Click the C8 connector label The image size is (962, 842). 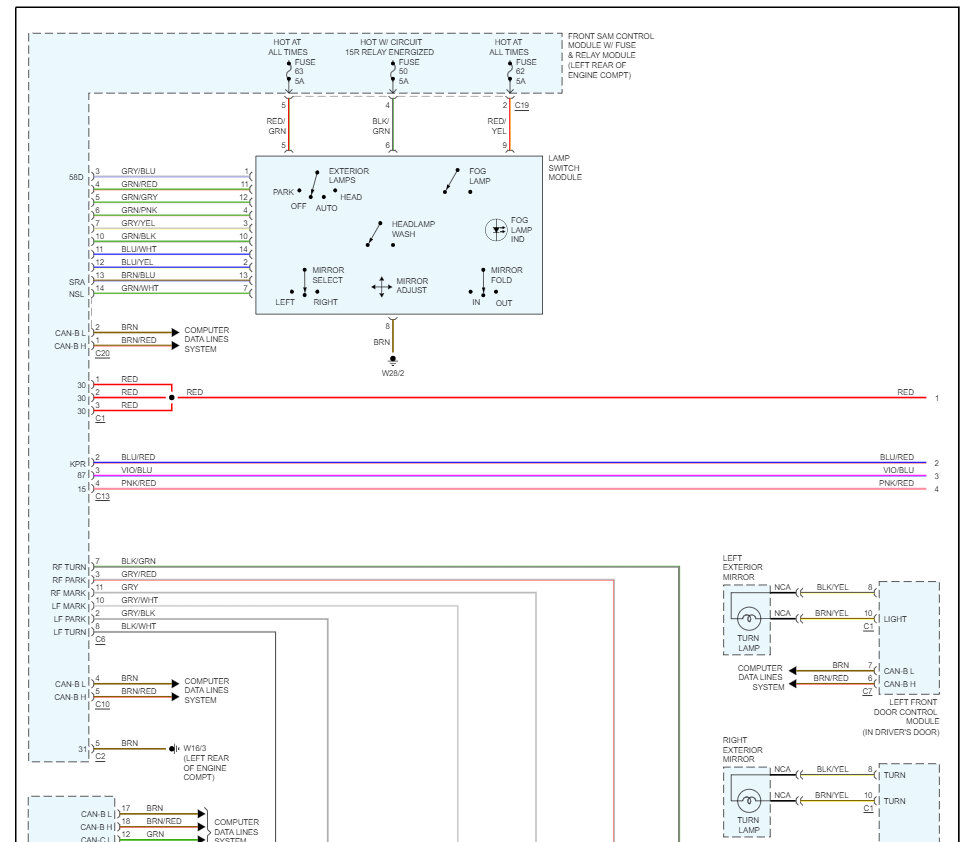point(101,639)
